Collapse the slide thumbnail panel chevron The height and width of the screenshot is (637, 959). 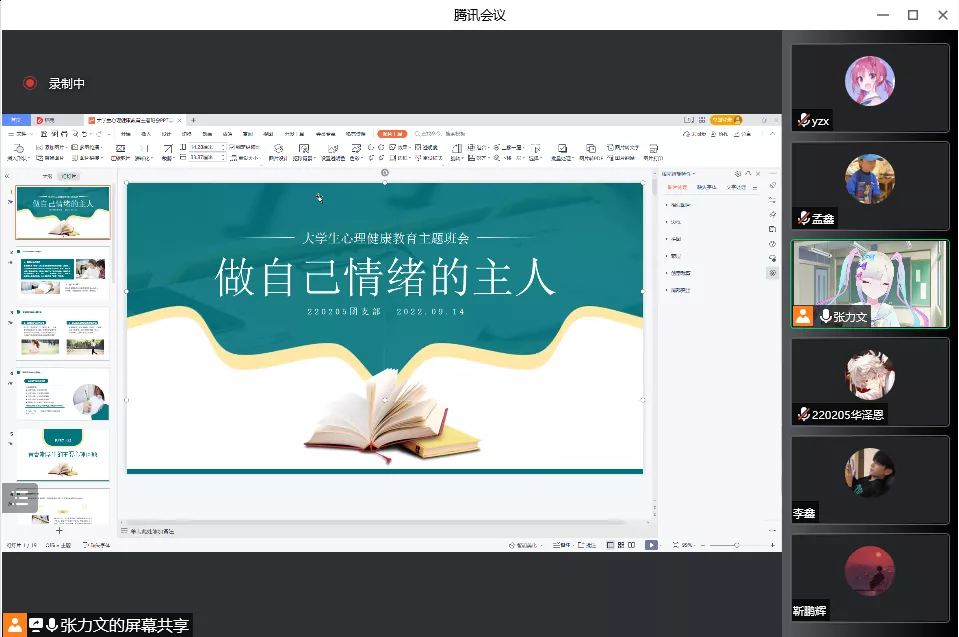click(8, 175)
